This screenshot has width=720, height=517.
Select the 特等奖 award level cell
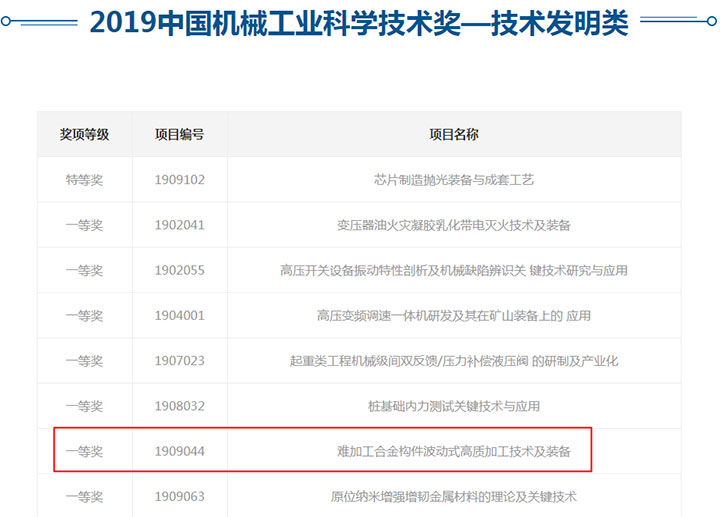[84, 180]
